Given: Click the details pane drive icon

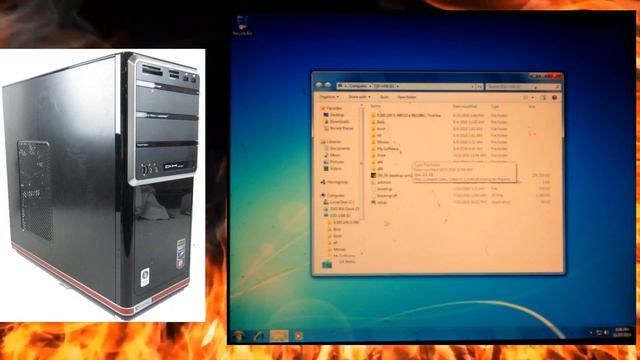Looking at the screenshot, I should [327, 264].
